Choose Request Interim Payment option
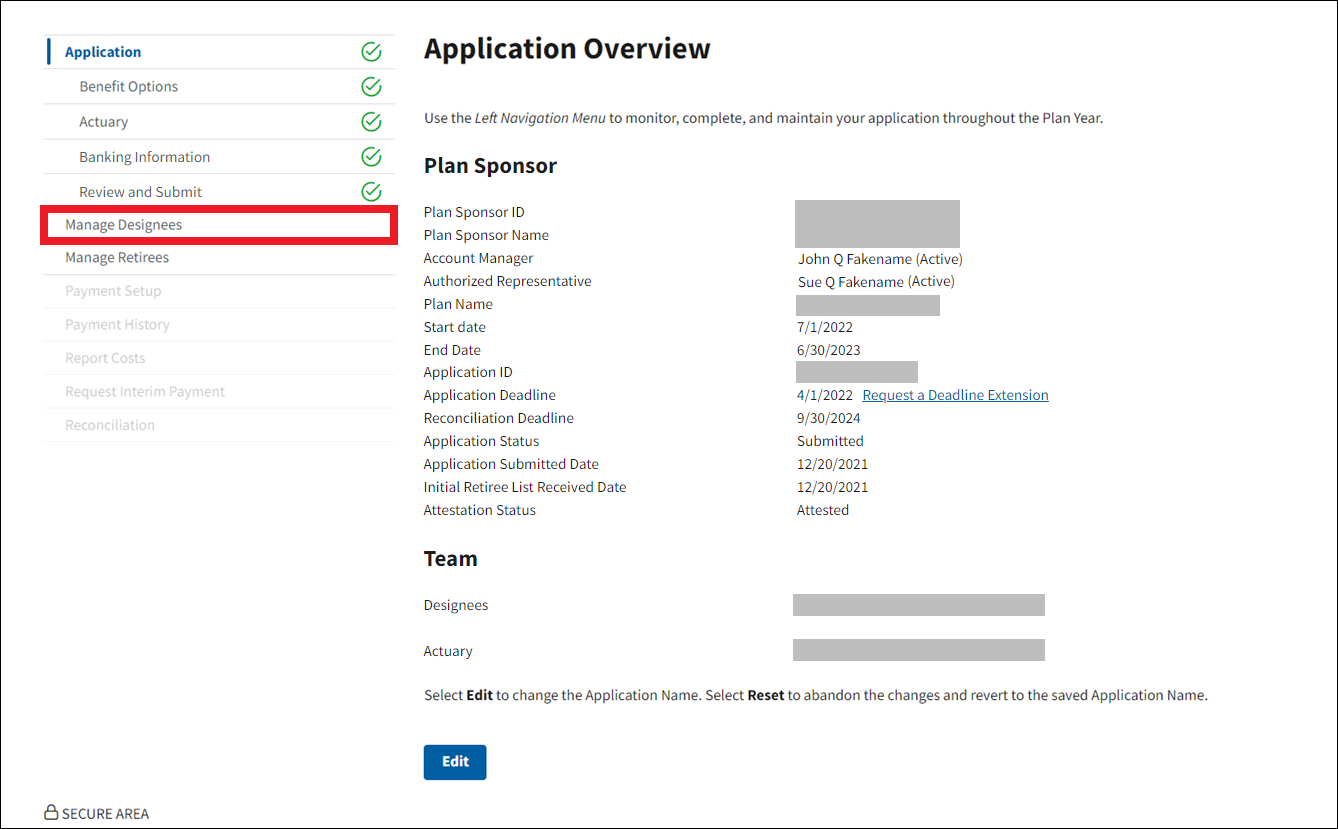The height and width of the screenshot is (829, 1338). pos(145,392)
